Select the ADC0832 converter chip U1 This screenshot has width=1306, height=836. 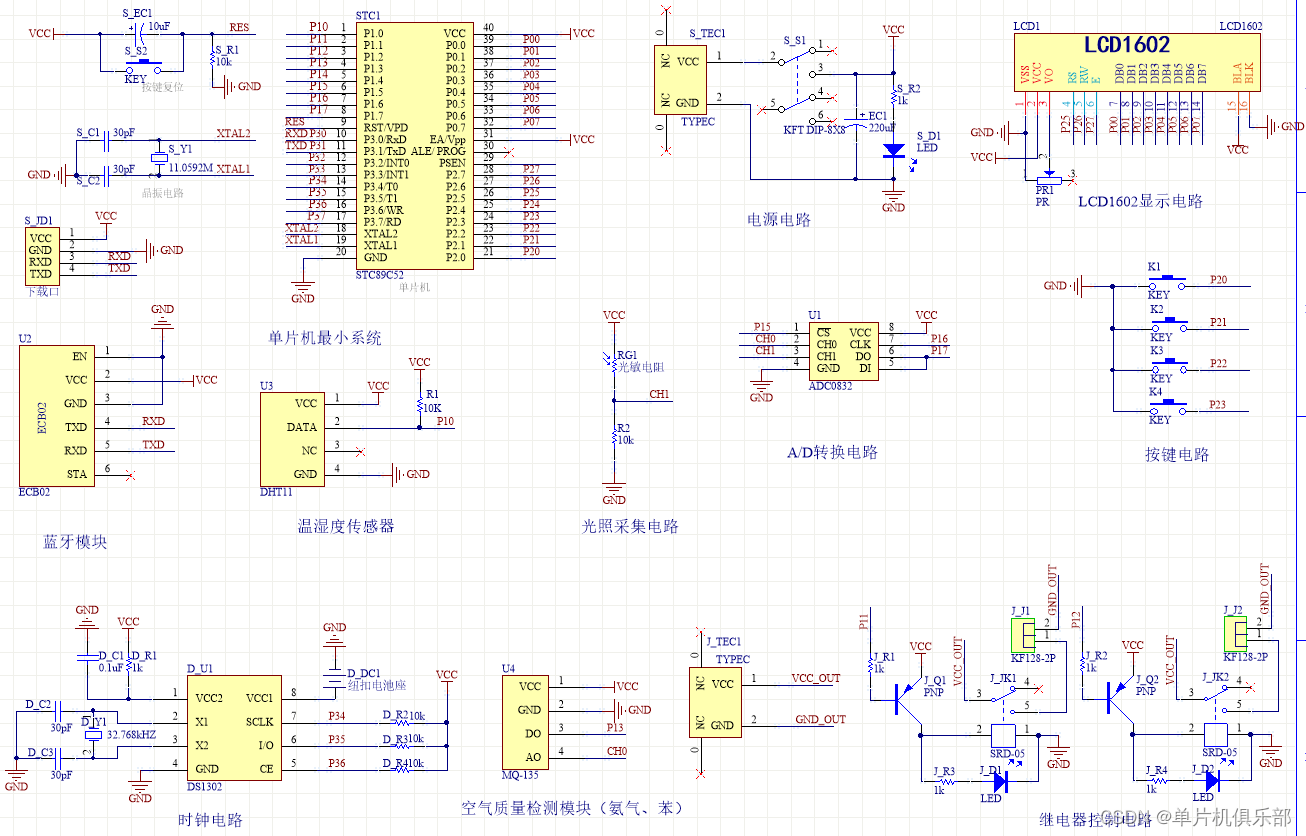(843, 351)
